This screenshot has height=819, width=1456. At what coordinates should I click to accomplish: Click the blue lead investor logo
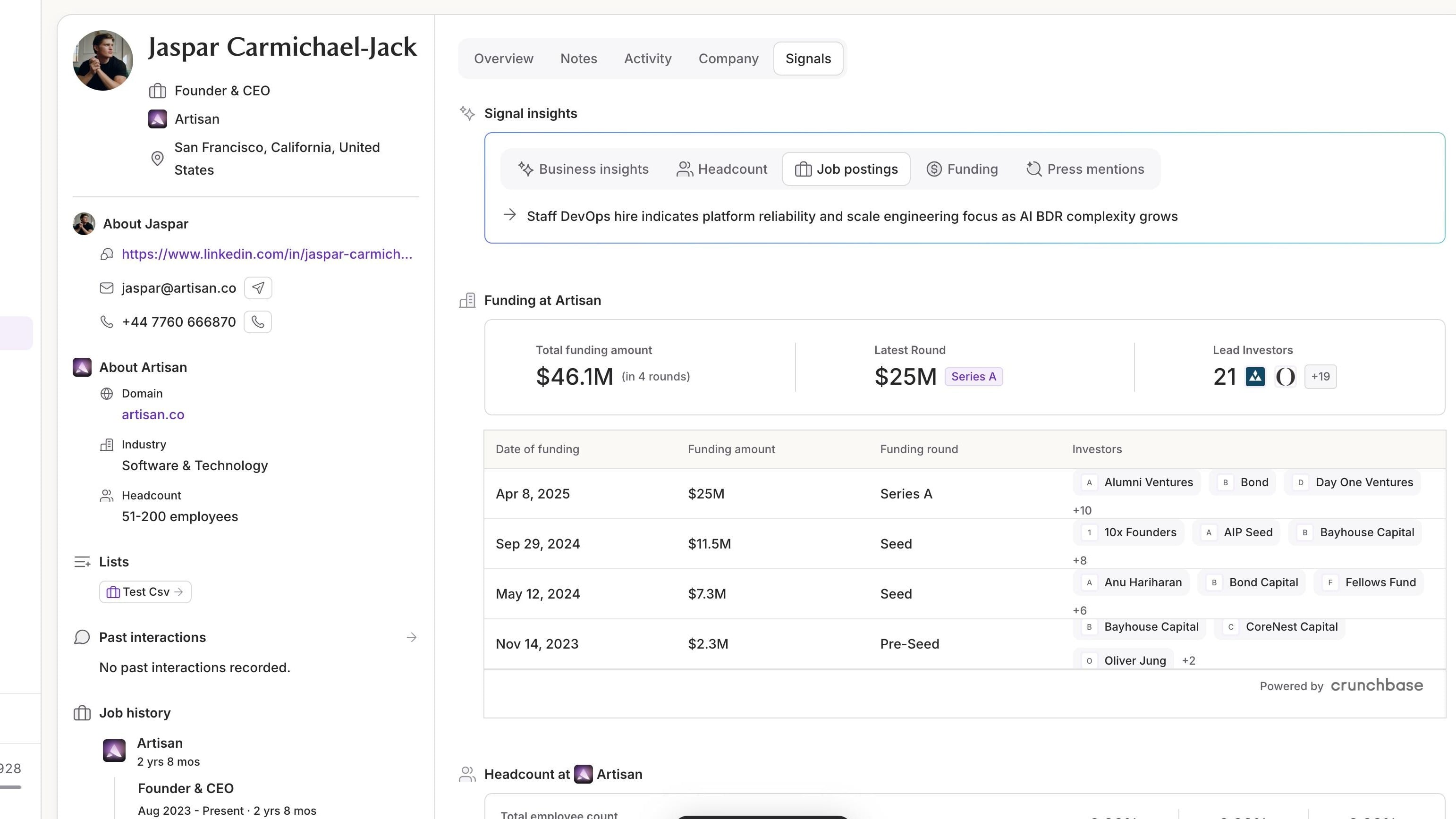(1255, 377)
